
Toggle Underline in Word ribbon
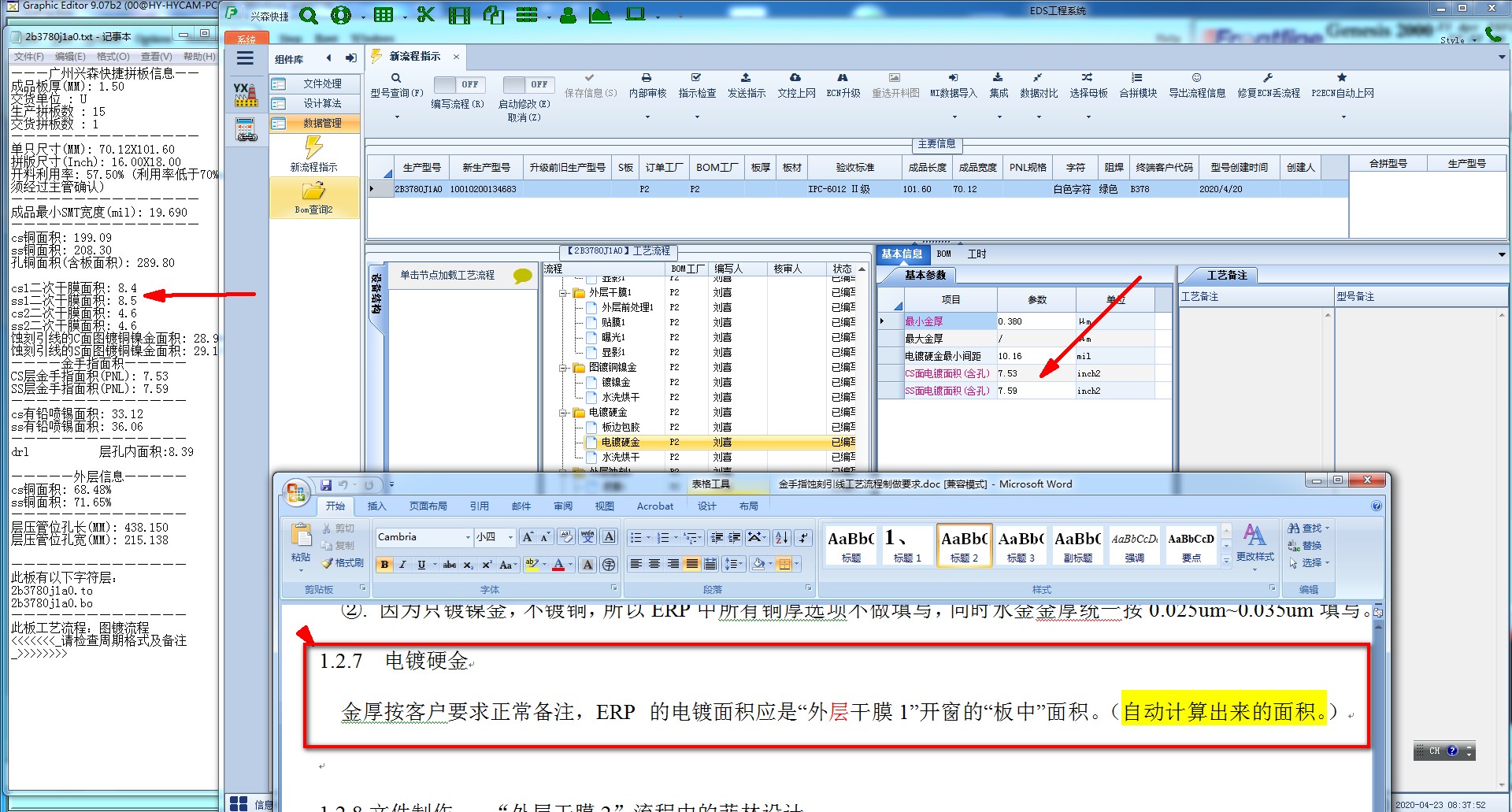click(x=421, y=565)
